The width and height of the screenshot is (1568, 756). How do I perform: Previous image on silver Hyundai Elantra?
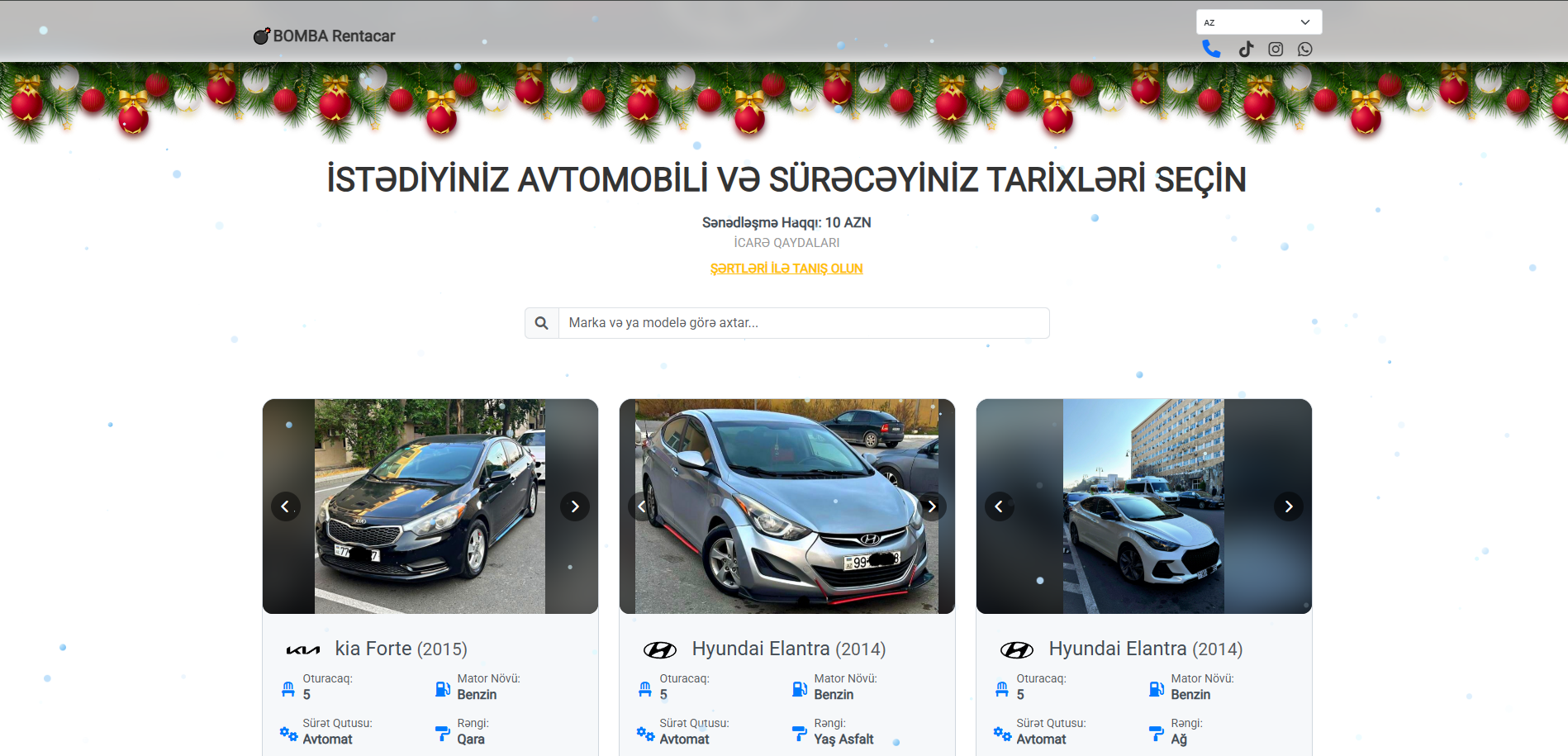tap(642, 506)
